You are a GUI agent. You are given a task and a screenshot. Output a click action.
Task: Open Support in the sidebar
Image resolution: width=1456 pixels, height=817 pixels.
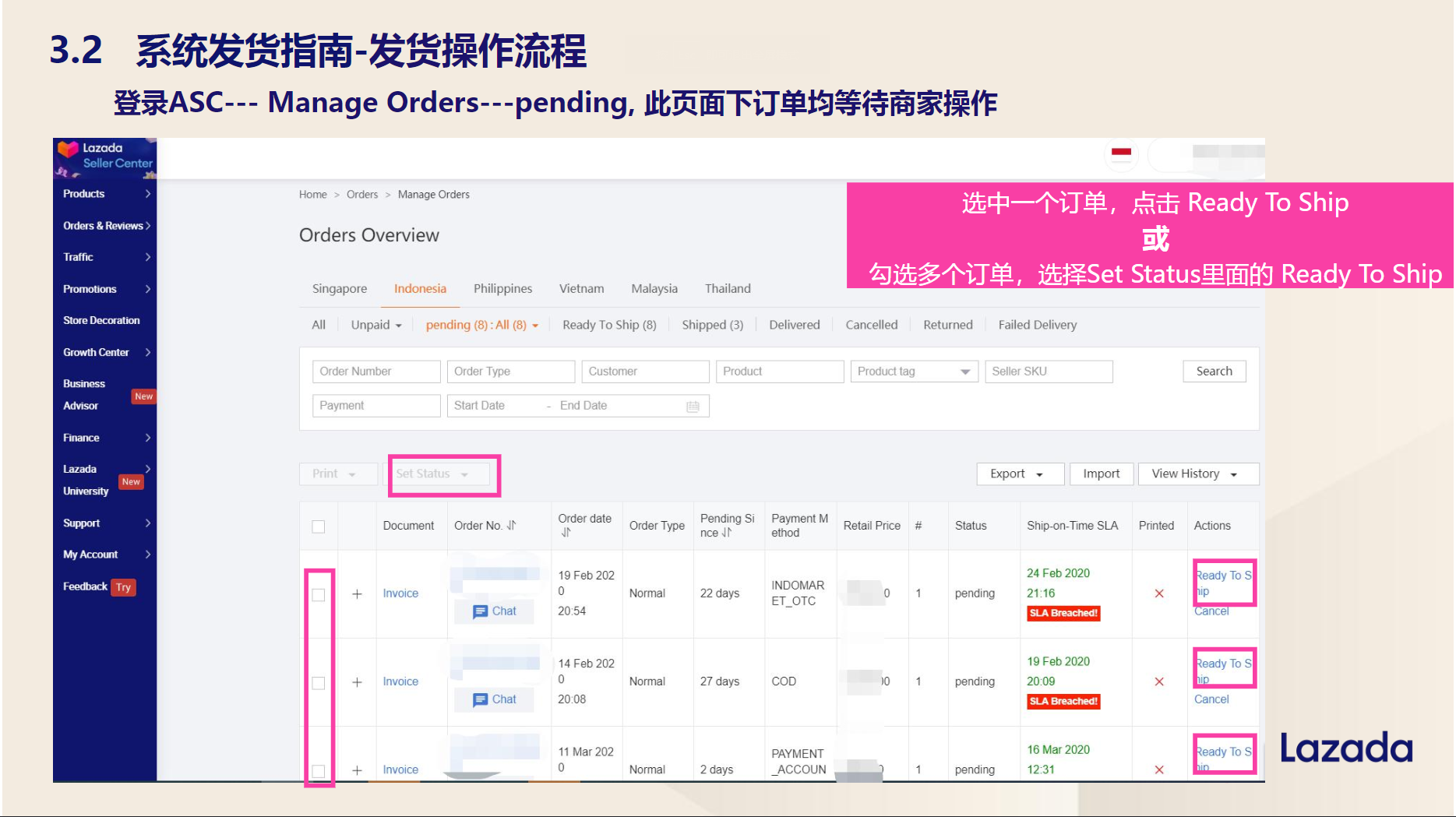(x=81, y=523)
